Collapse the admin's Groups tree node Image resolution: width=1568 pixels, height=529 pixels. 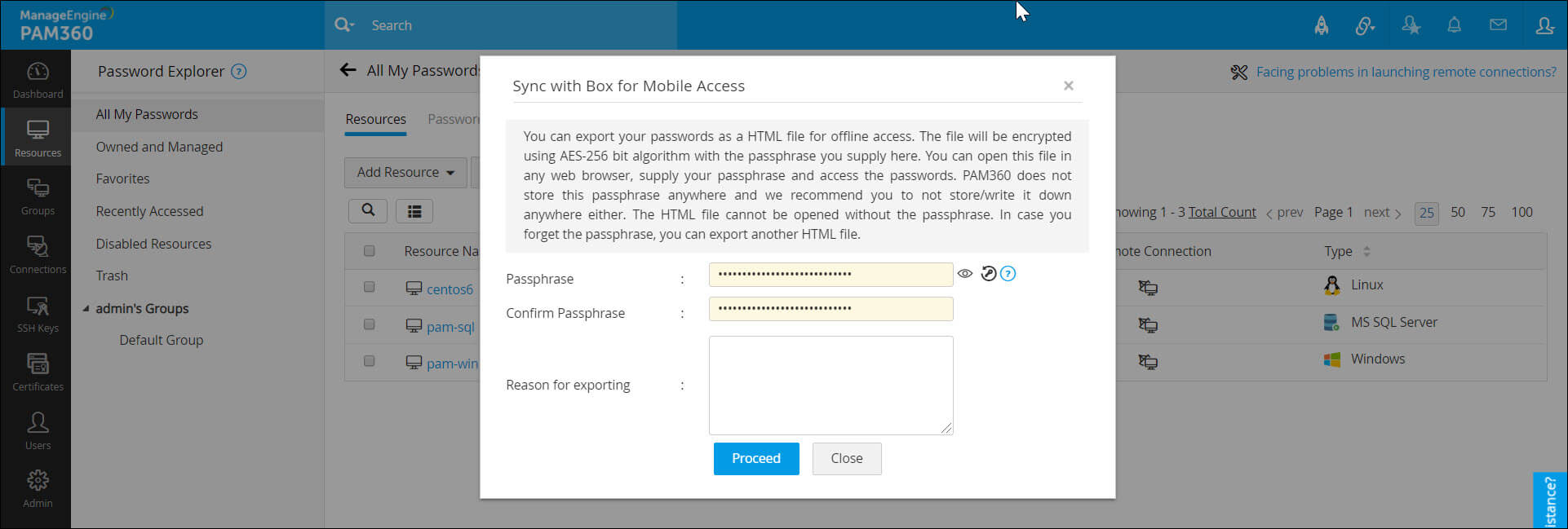click(86, 309)
